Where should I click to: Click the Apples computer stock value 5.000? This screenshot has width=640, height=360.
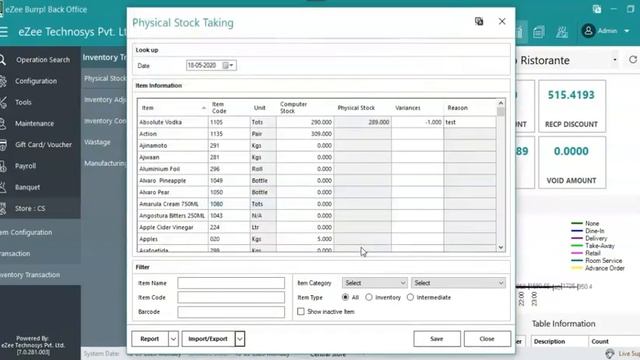[324, 239]
